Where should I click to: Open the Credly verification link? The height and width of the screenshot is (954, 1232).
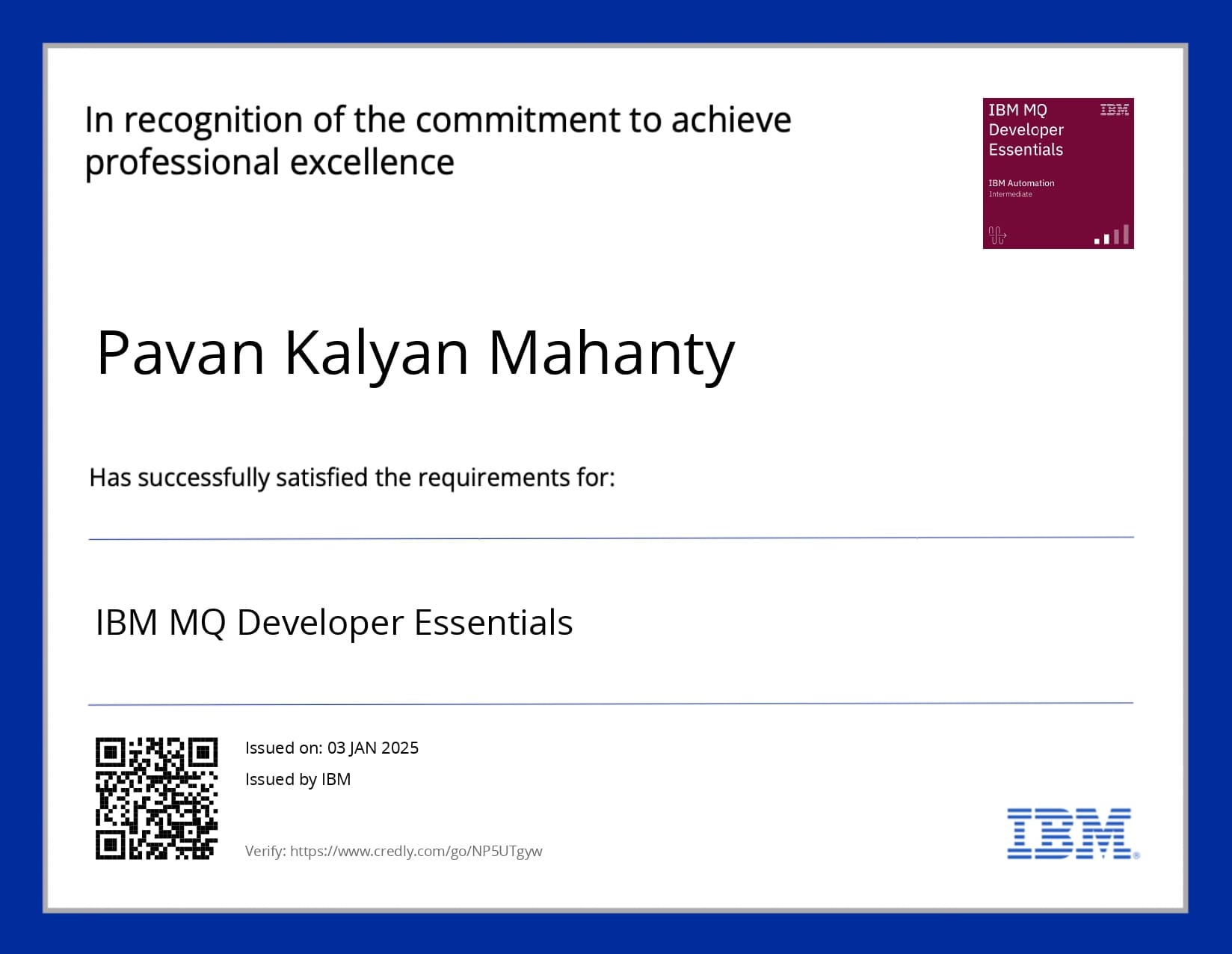(416, 851)
